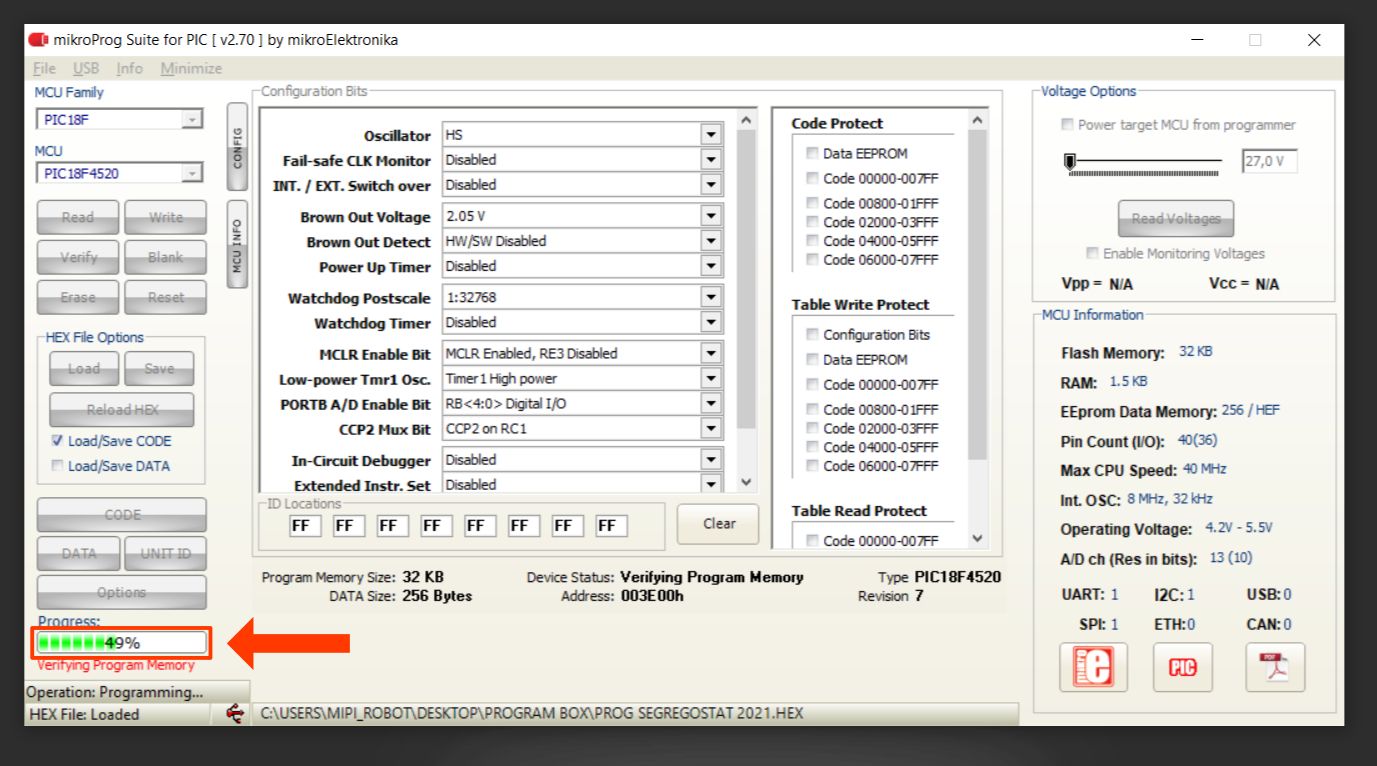Close the mikroProg Suite window

pyautogui.click(x=1314, y=40)
